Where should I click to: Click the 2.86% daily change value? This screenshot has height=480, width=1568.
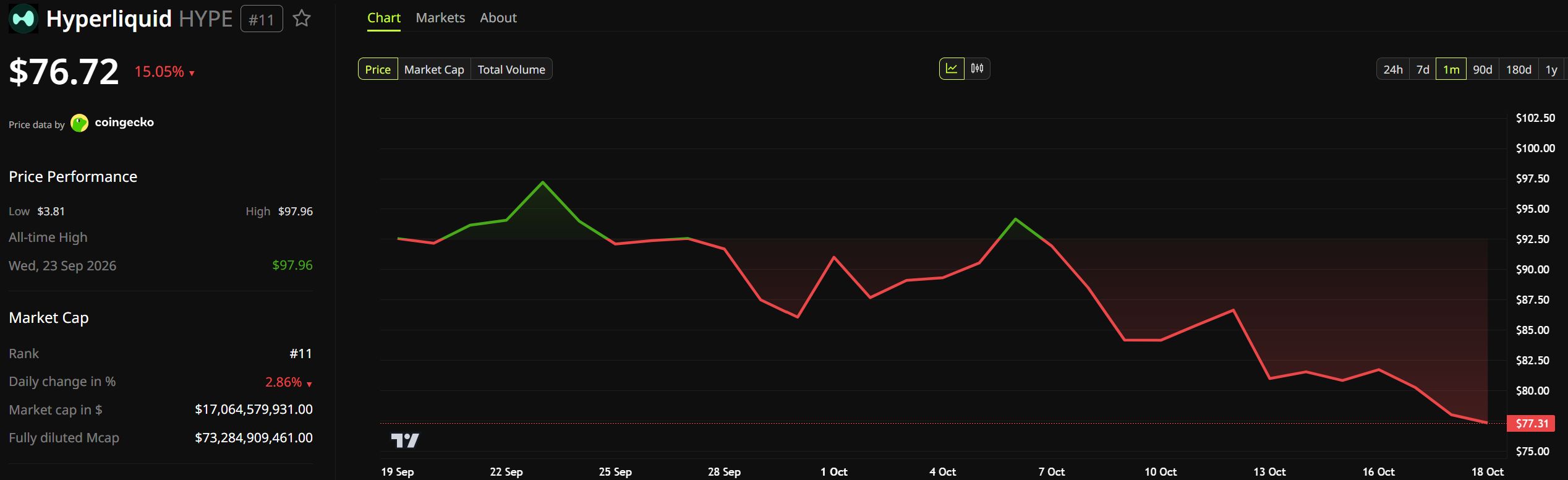pos(284,382)
